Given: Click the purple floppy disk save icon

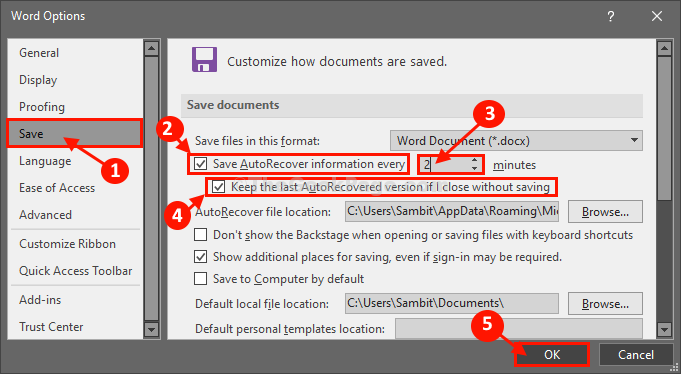Looking at the screenshot, I should pyautogui.click(x=204, y=60).
